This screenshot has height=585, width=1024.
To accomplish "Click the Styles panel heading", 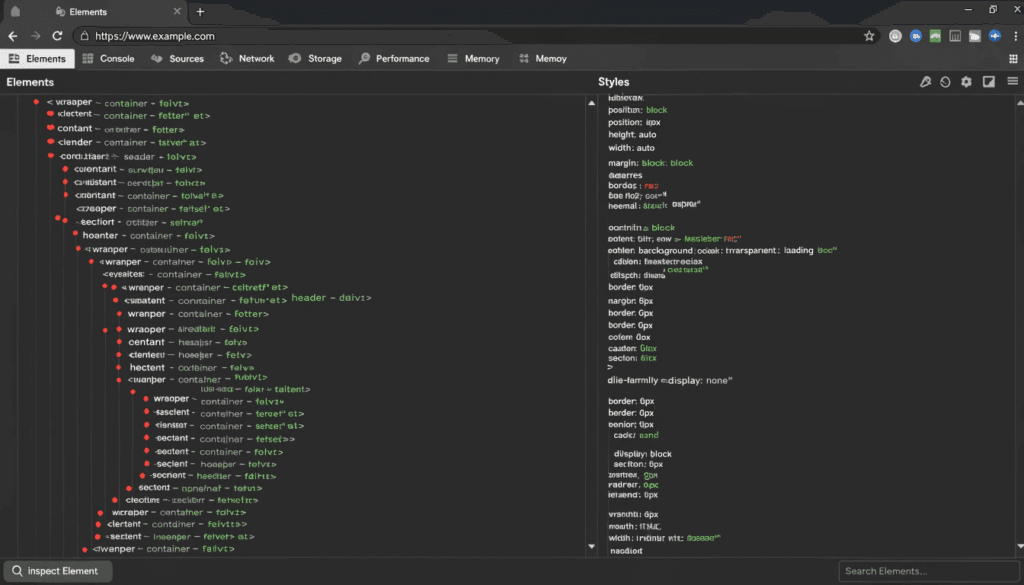I will coord(613,82).
